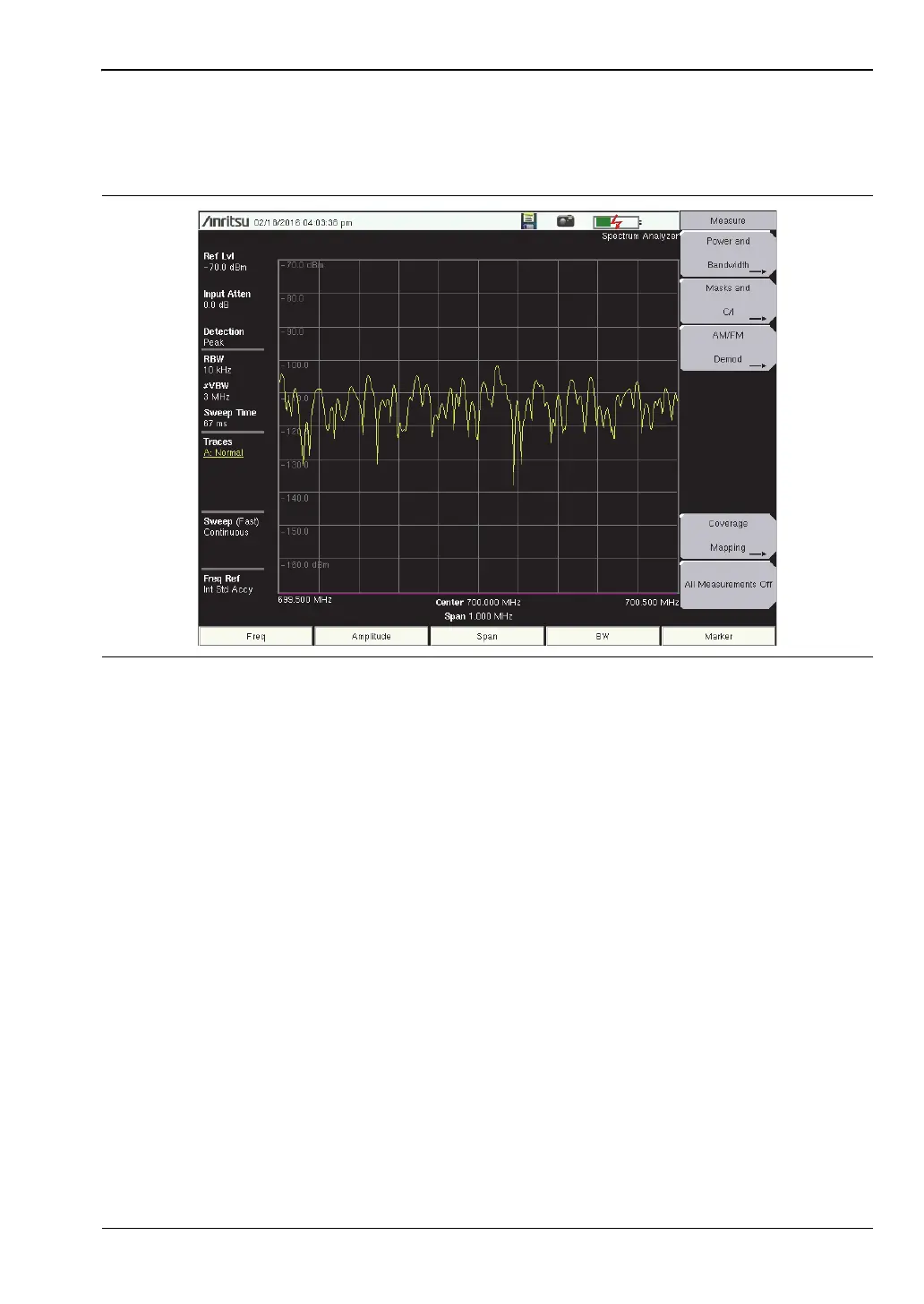924x1304 pixels.
Task: Click the save disk icon
Action: pyautogui.click(x=529, y=220)
